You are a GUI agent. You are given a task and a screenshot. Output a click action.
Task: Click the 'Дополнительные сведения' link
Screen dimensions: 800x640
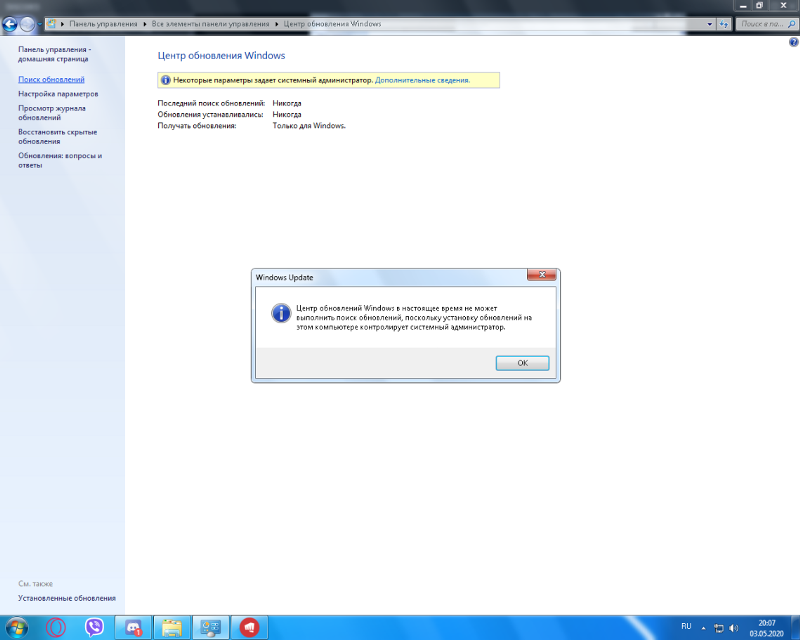tap(422, 80)
